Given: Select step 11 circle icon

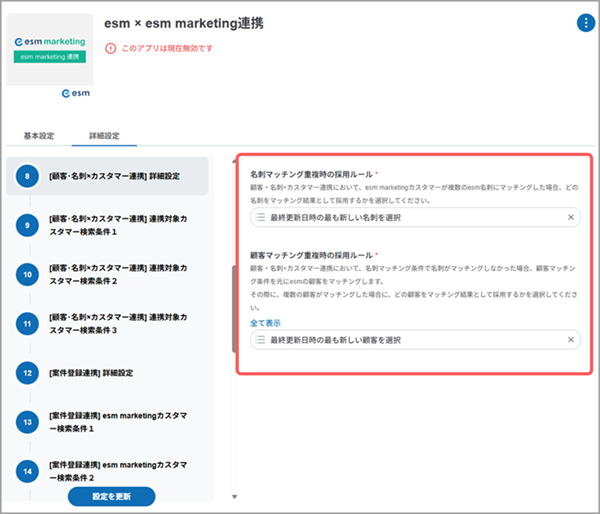Looking at the screenshot, I should pyautogui.click(x=27, y=323).
